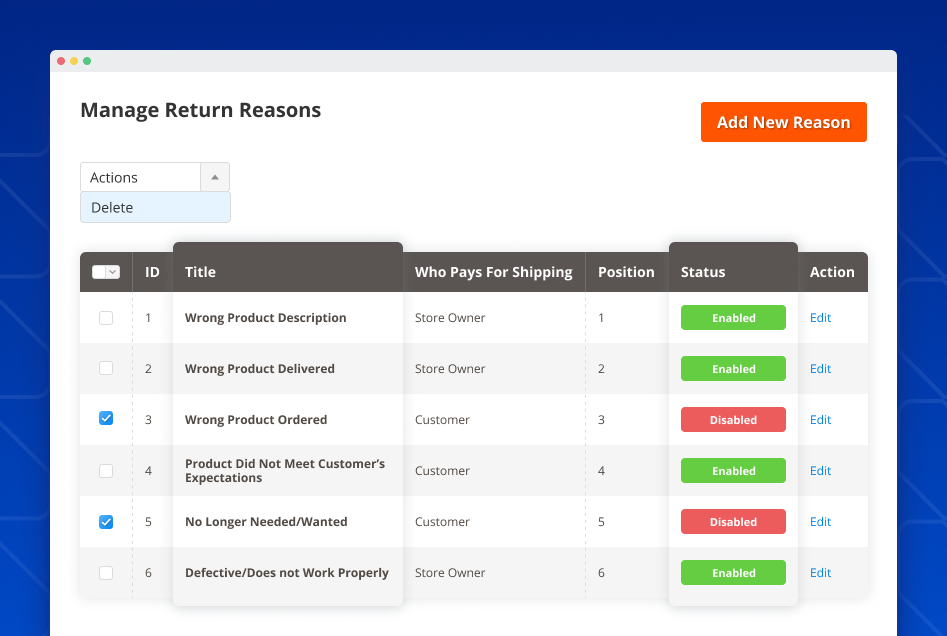Expand the mass-select arrow in the header checkbox
Image resolution: width=947 pixels, height=636 pixels.
114,271
